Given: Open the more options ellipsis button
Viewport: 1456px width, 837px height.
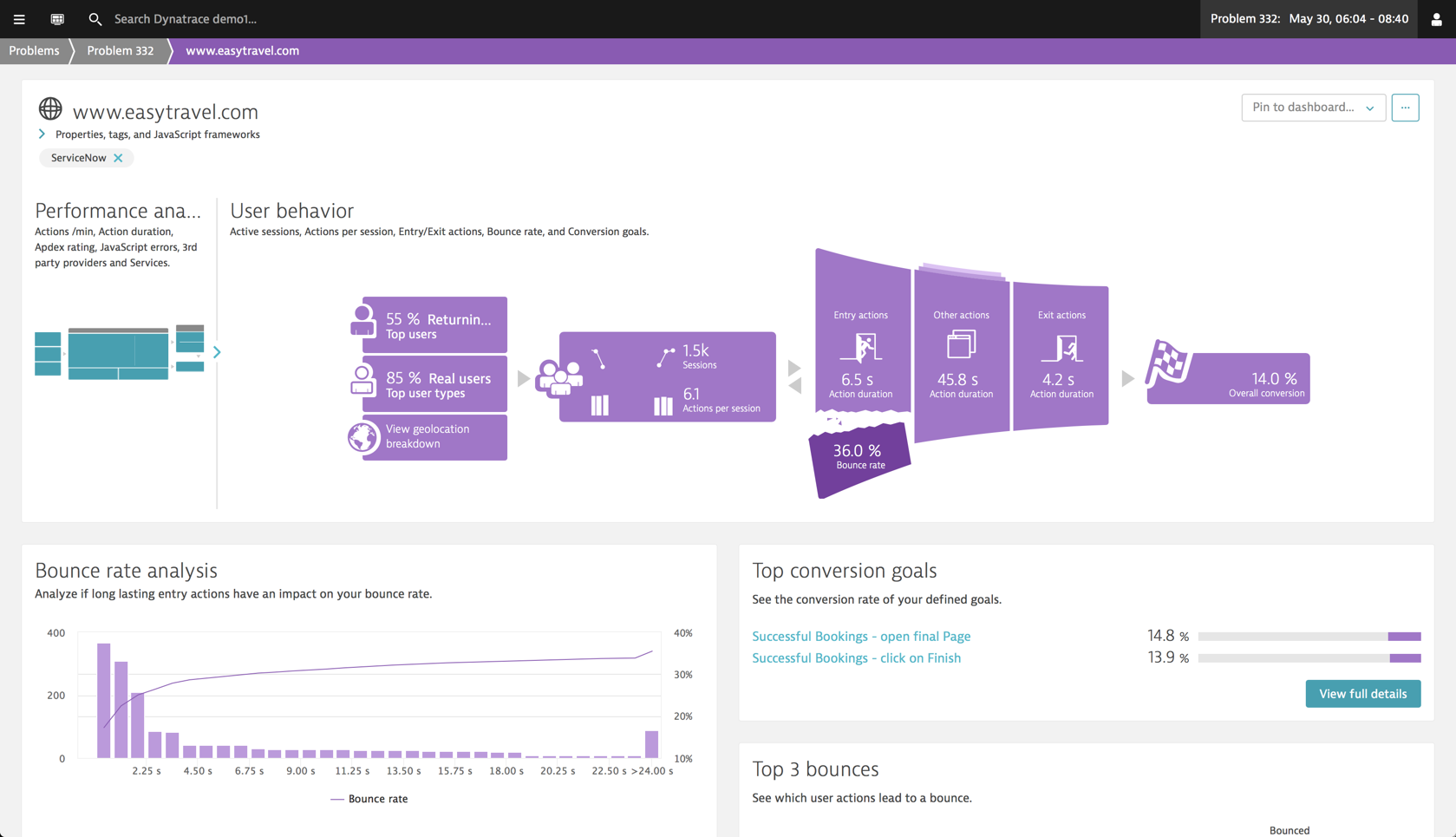Looking at the screenshot, I should (1405, 108).
